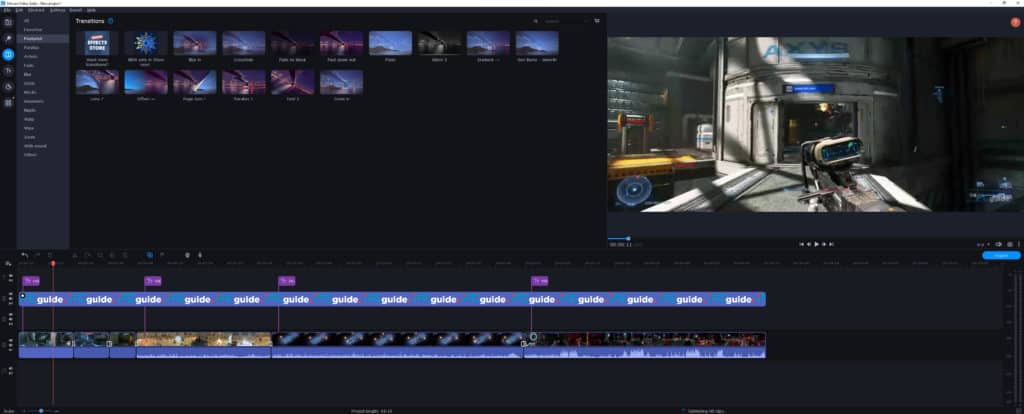This screenshot has width=1024, height=414.
Task: Open the aspect ratio dropdown under preview
Action: tap(983, 244)
